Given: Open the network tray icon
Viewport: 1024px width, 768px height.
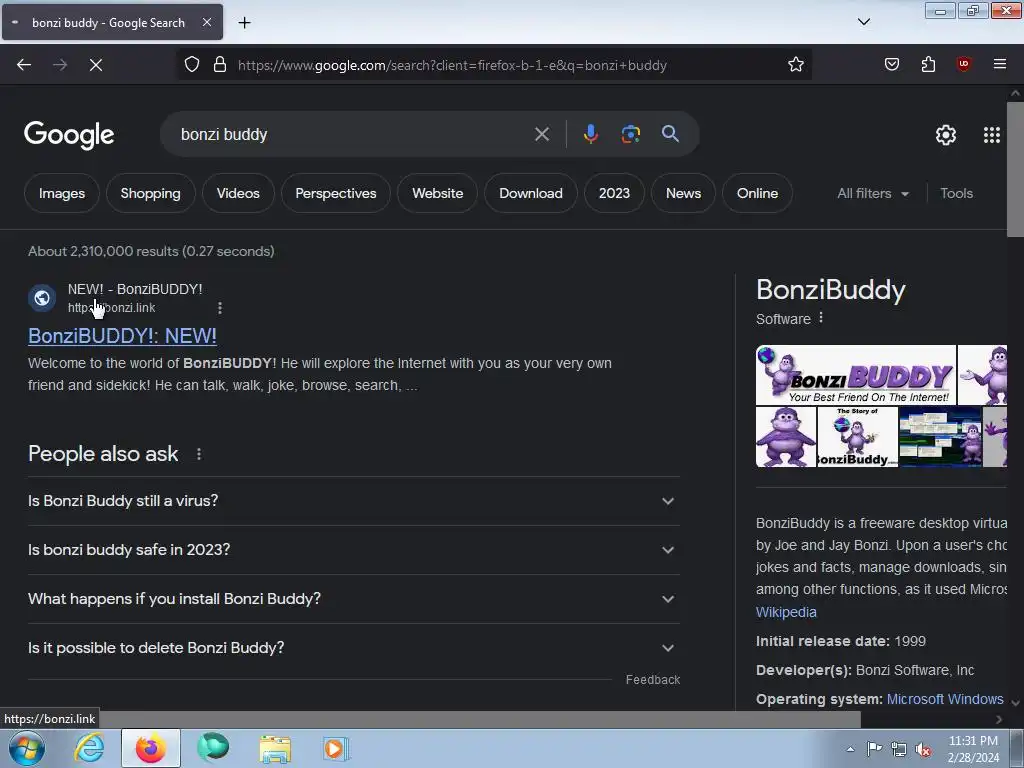Looking at the screenshot, I should (x=899, y=749).
